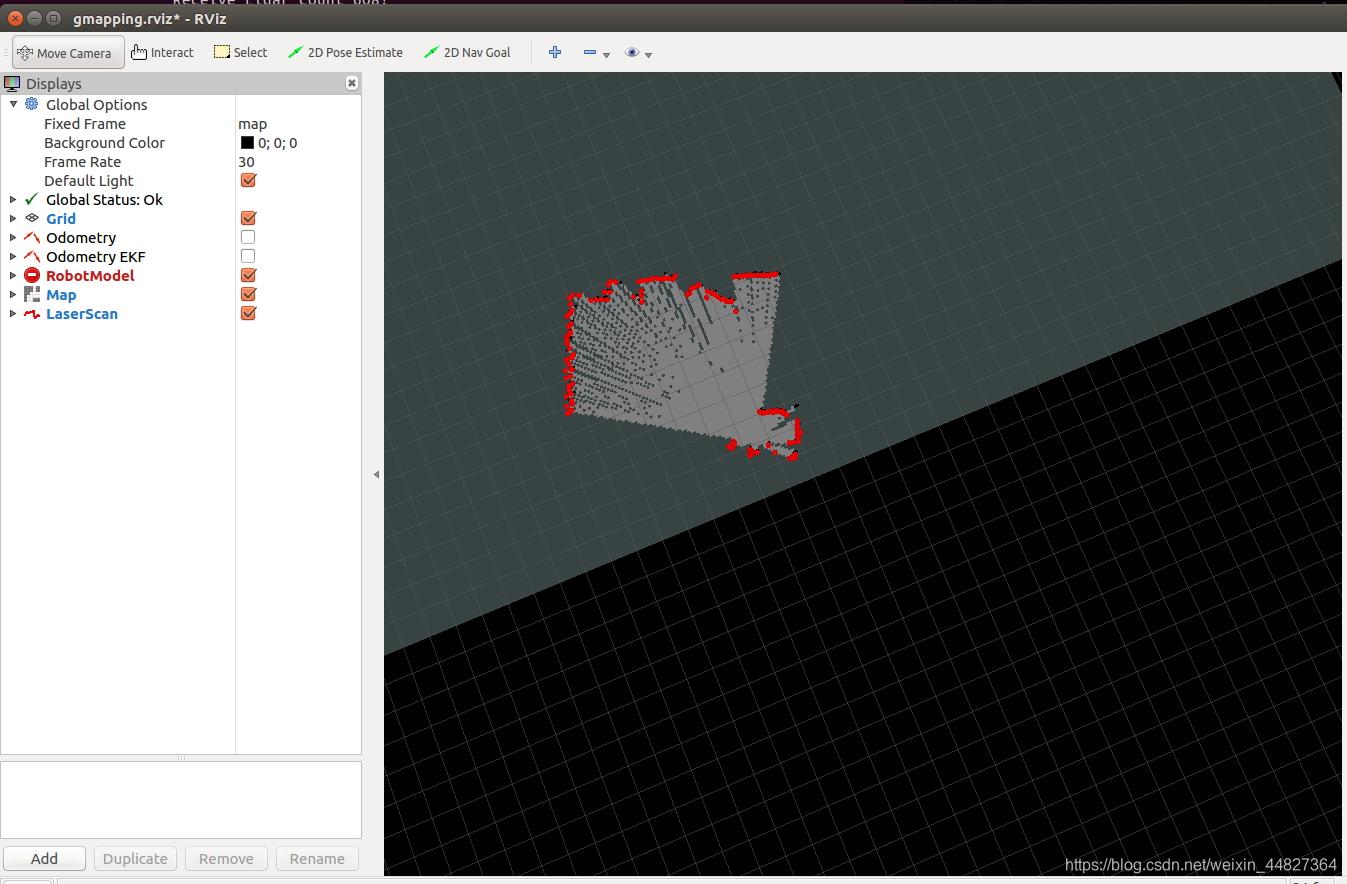Disable the RobotModel checkbox
This screenshot has width=1347, height=884.
[x=248, y=275]
